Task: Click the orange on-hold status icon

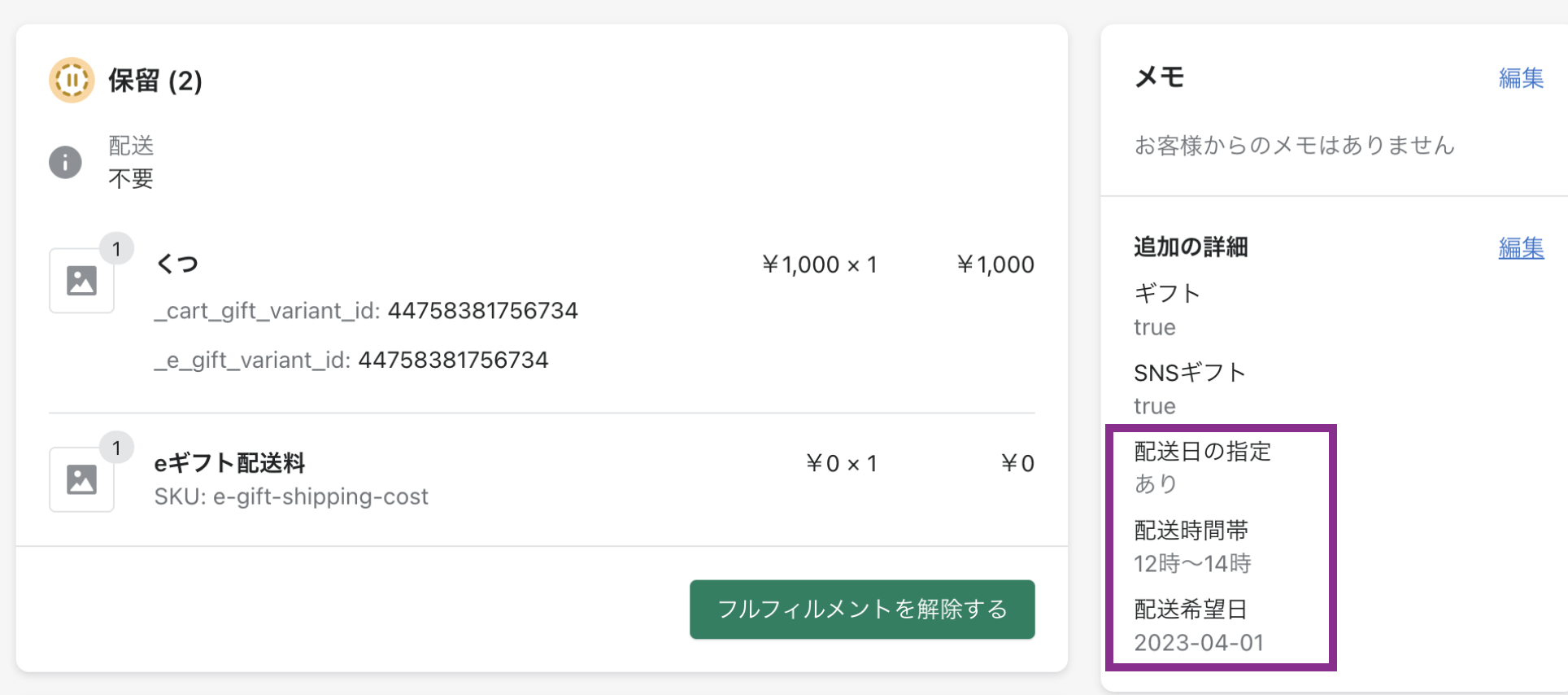Action: pyautogui.click(x=72, y=80)
